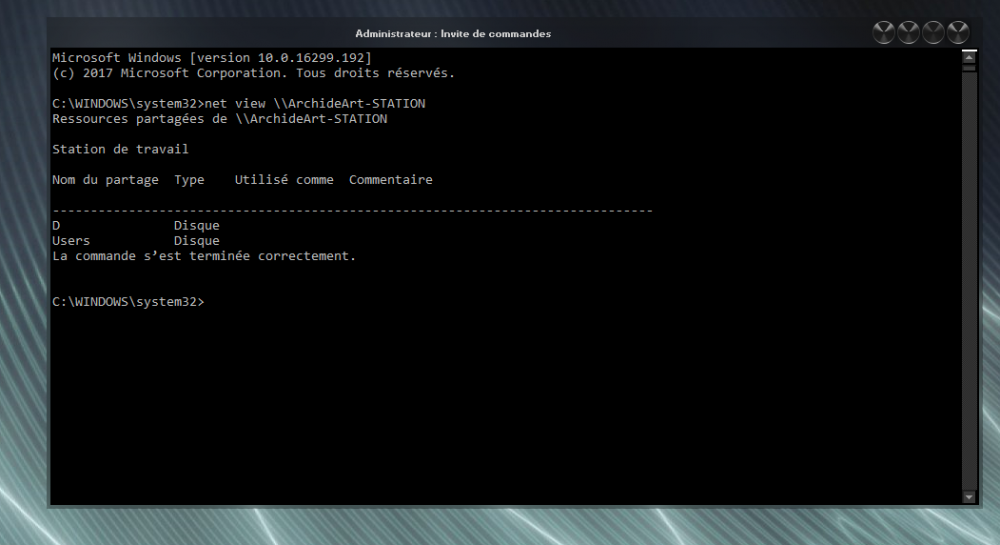
Task: Click the scrollbar up arrow
Action: [969, 57]
